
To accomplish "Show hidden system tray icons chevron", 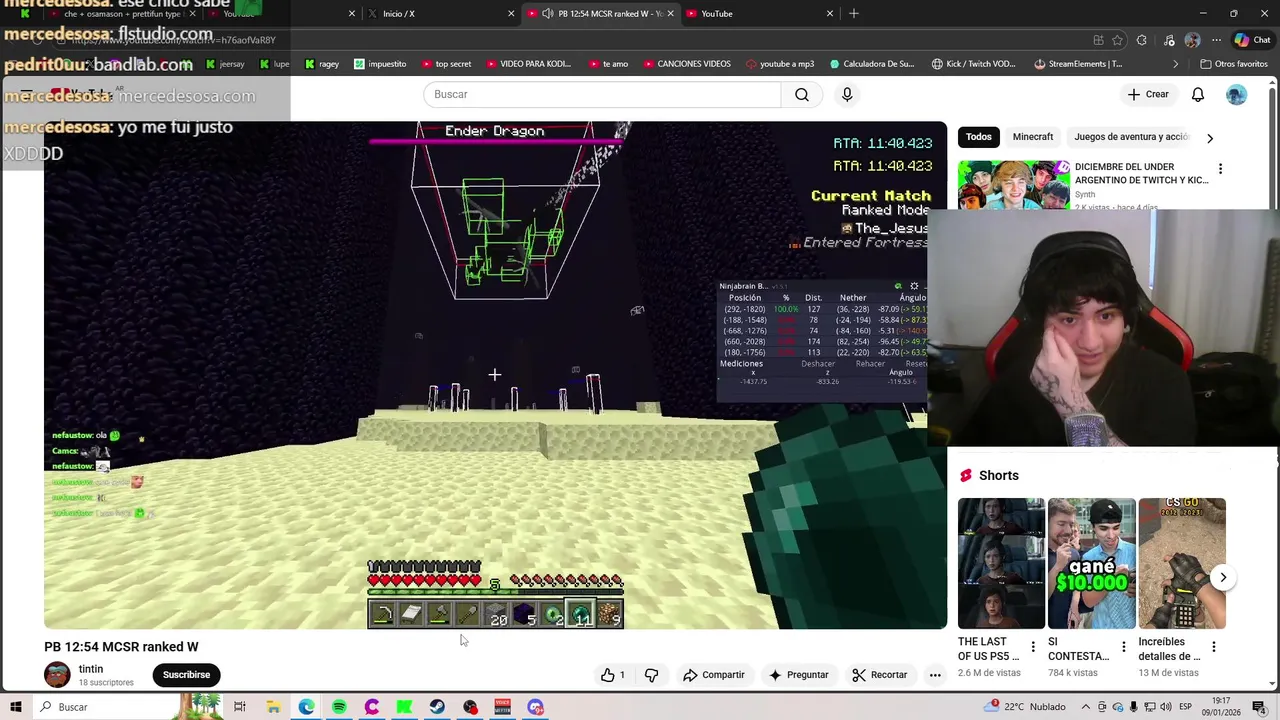I will coord(1086,707).
